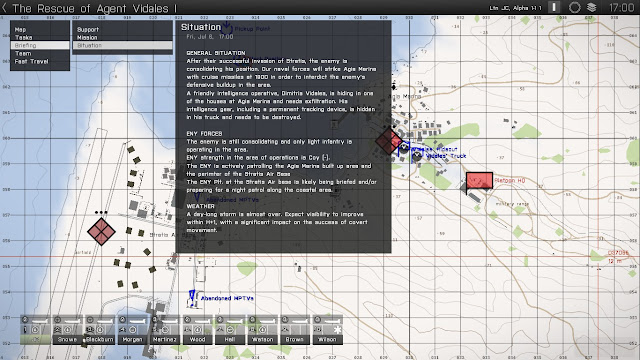This screenshot has height=360, width=640.
Task: Click the Agia Marina enemy diamond marker
Action: point(389,141)
